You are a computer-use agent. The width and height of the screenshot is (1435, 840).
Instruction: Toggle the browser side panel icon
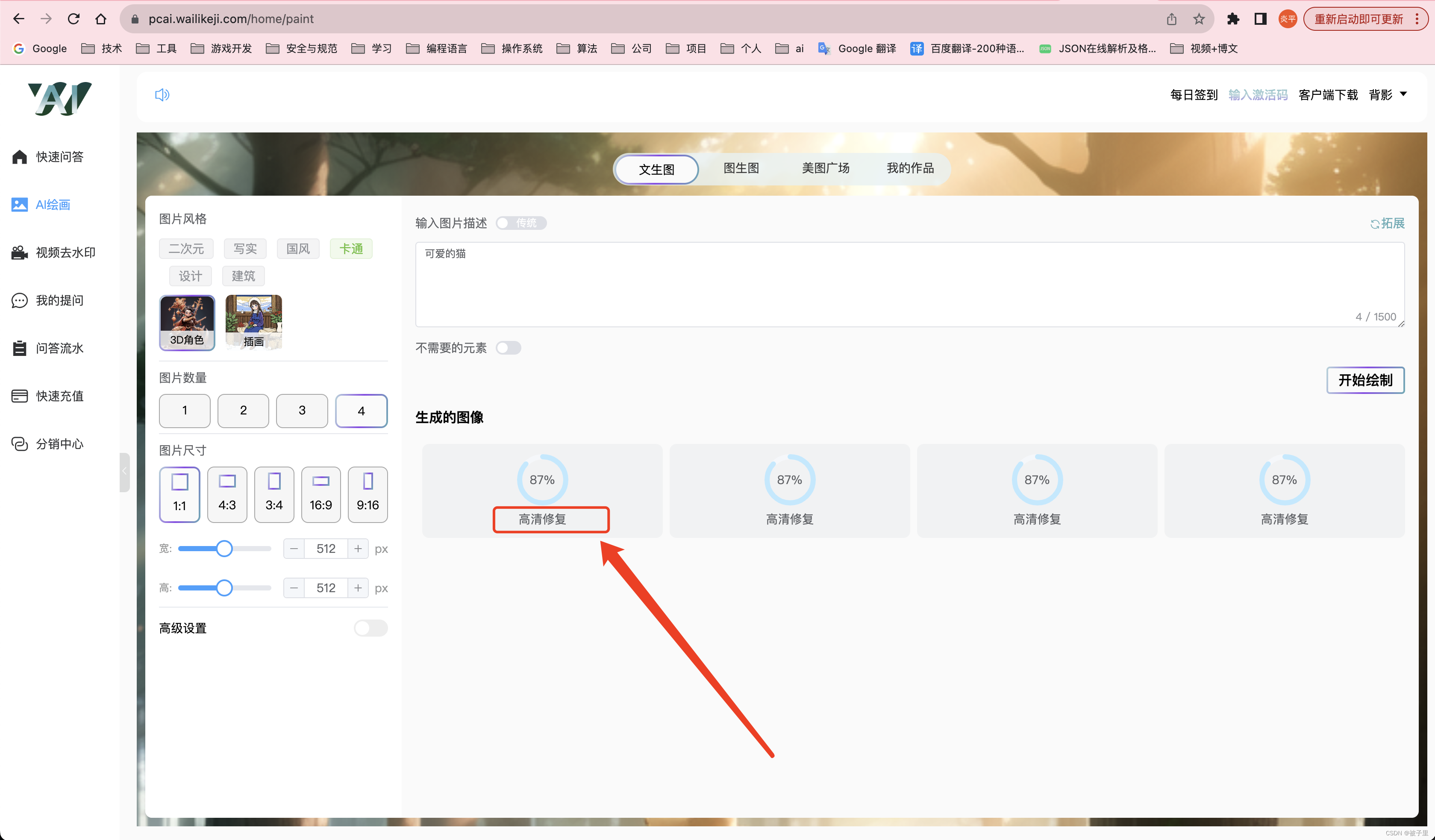coord(1260,19)
